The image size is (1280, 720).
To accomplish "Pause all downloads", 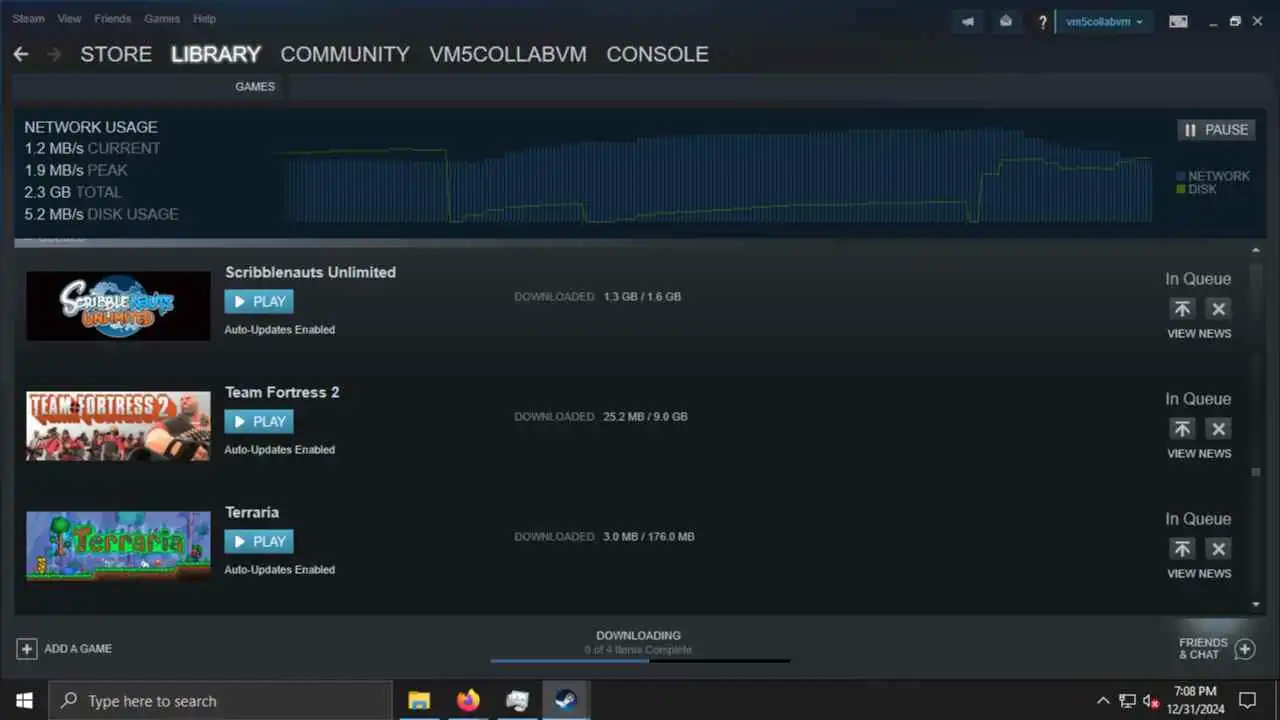I will click(1216, 130).
